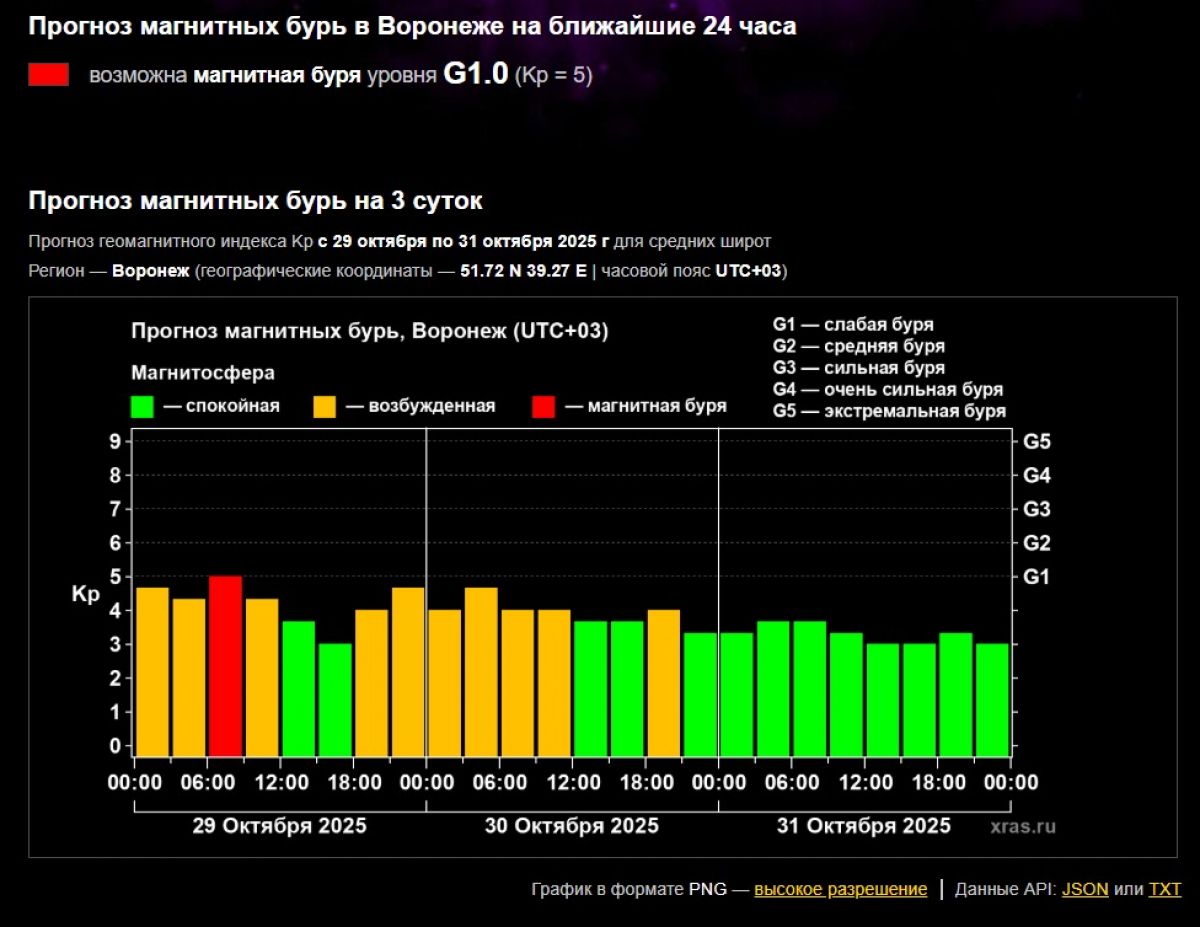Click the first orange bar on 29 October

[x=152, y=671]
